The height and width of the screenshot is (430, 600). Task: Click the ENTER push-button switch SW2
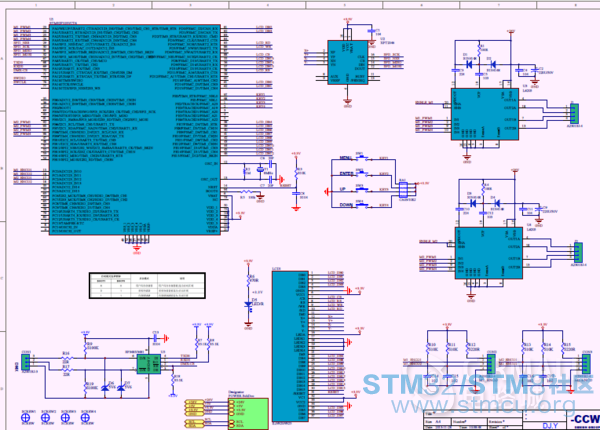click(361, 174)
